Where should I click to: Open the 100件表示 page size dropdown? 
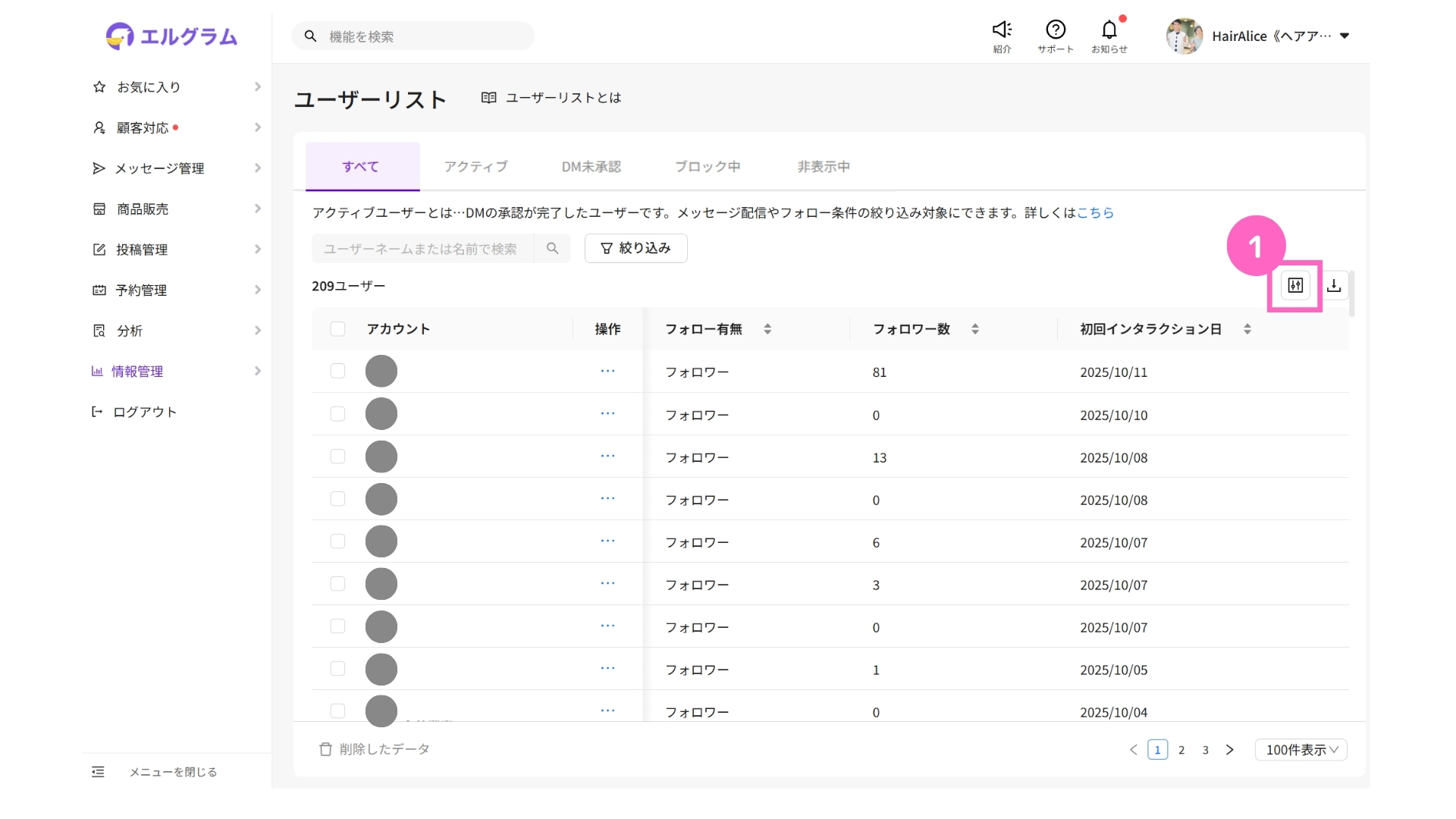click(x=1301, y=750)
